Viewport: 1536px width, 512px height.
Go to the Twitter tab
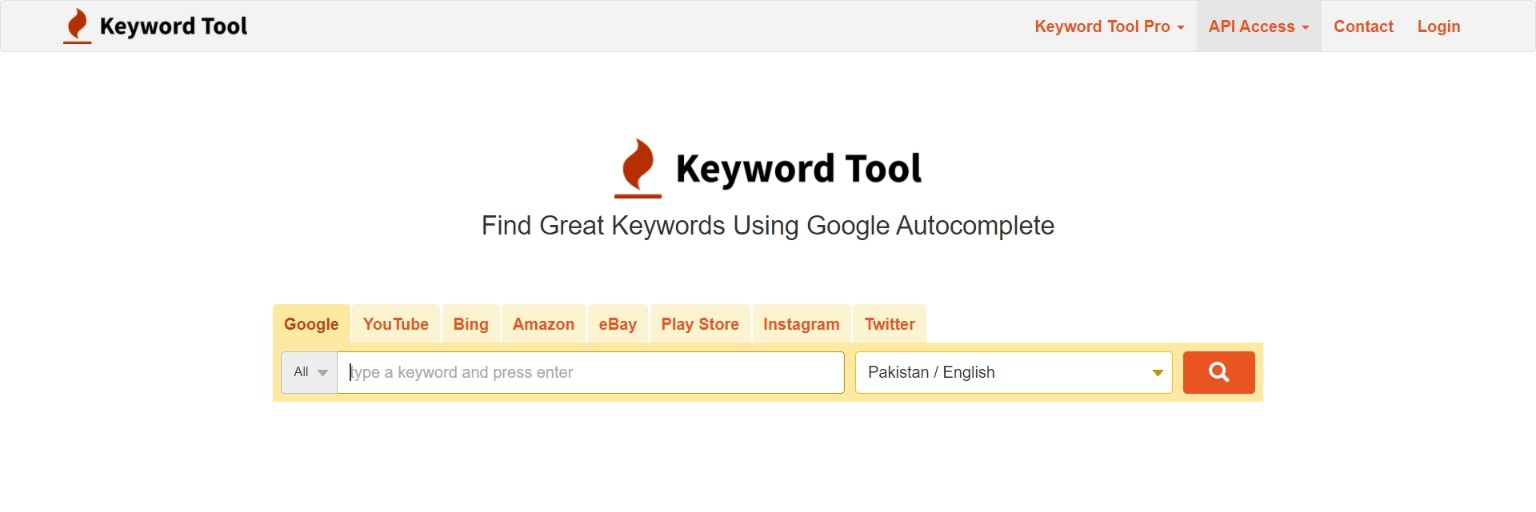point(889,324)
